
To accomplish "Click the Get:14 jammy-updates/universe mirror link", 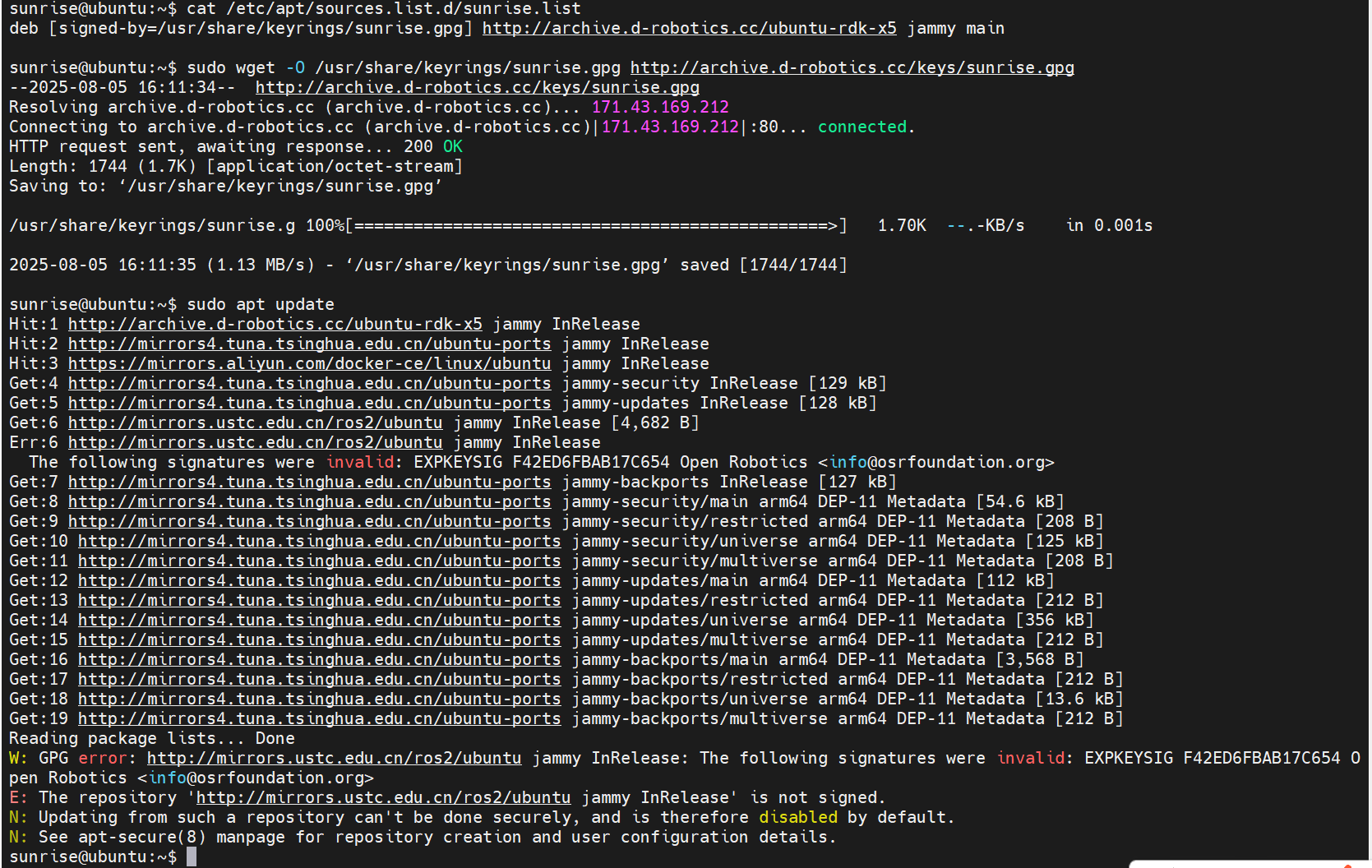I will [x=319, y=621].
